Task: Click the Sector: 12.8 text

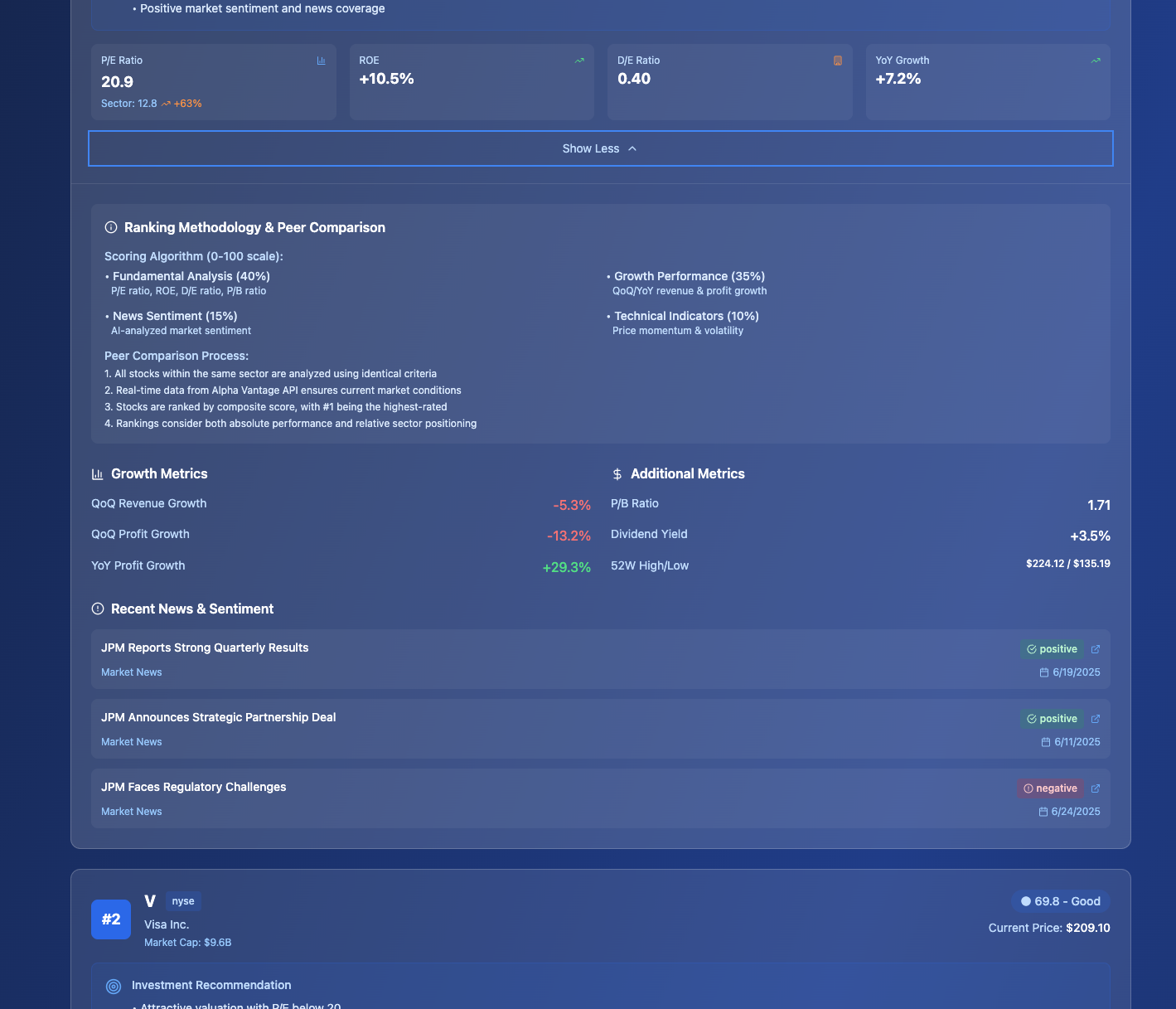Action: click(x=129, y=104)
